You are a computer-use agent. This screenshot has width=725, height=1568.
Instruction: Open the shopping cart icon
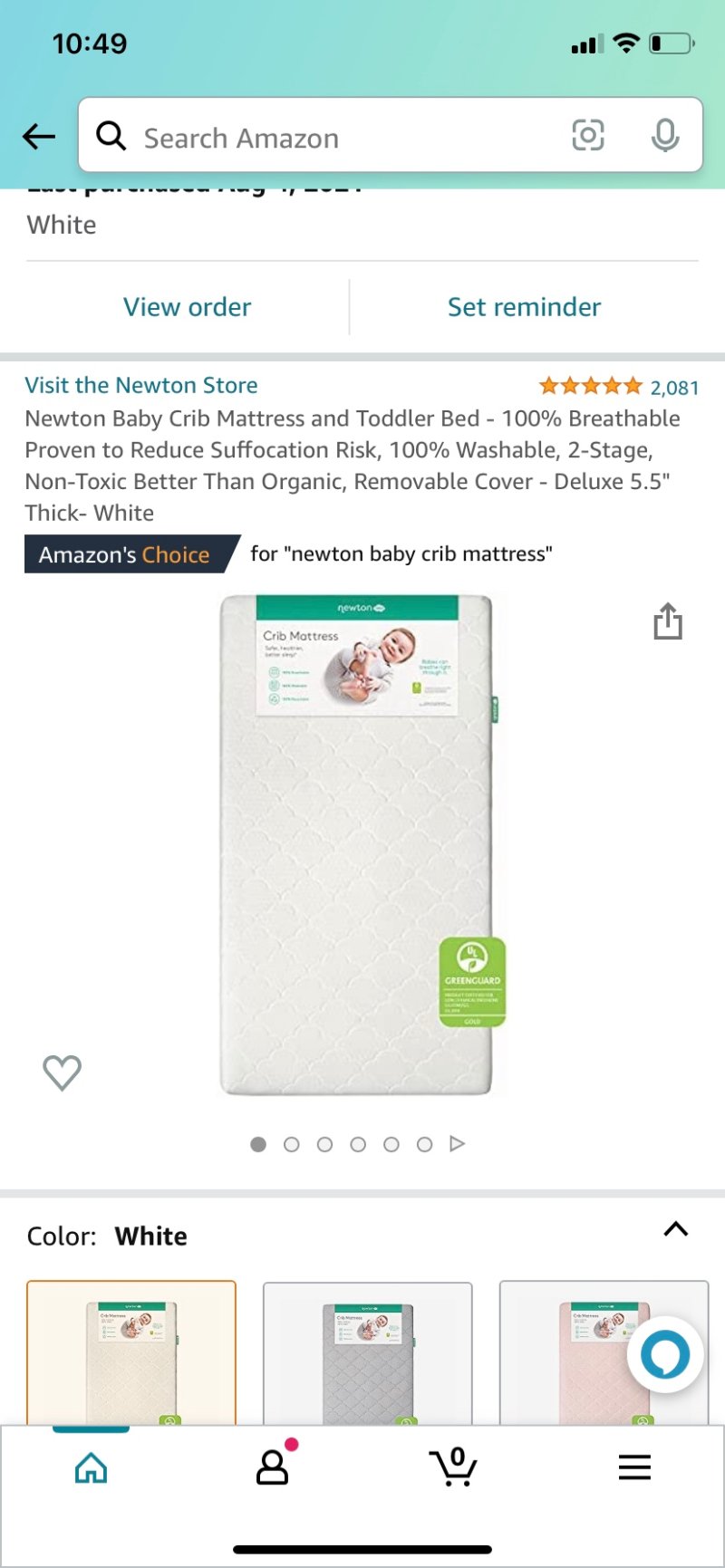(x=453, y=1467)
